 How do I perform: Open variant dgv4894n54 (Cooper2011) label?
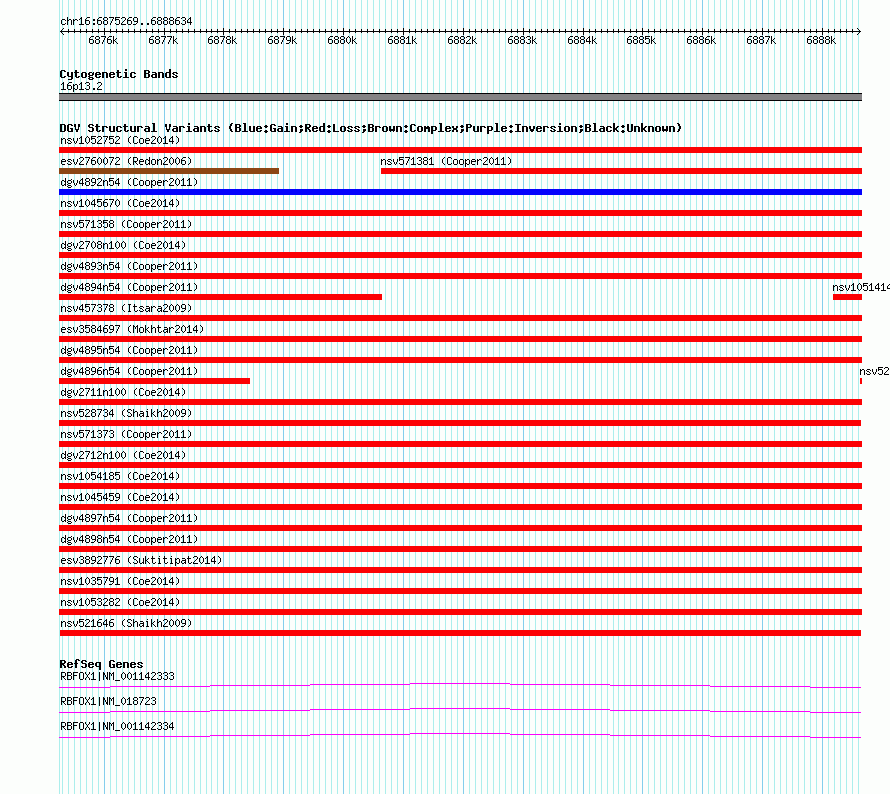tap(129, 287)
